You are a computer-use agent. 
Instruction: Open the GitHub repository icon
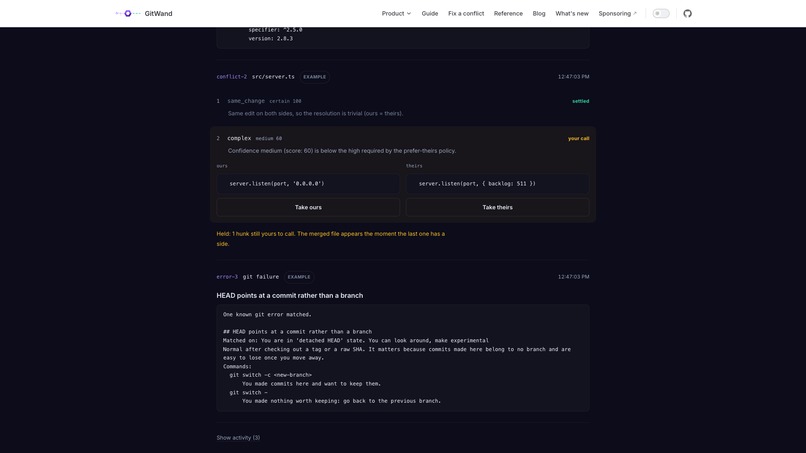(687, 13)
